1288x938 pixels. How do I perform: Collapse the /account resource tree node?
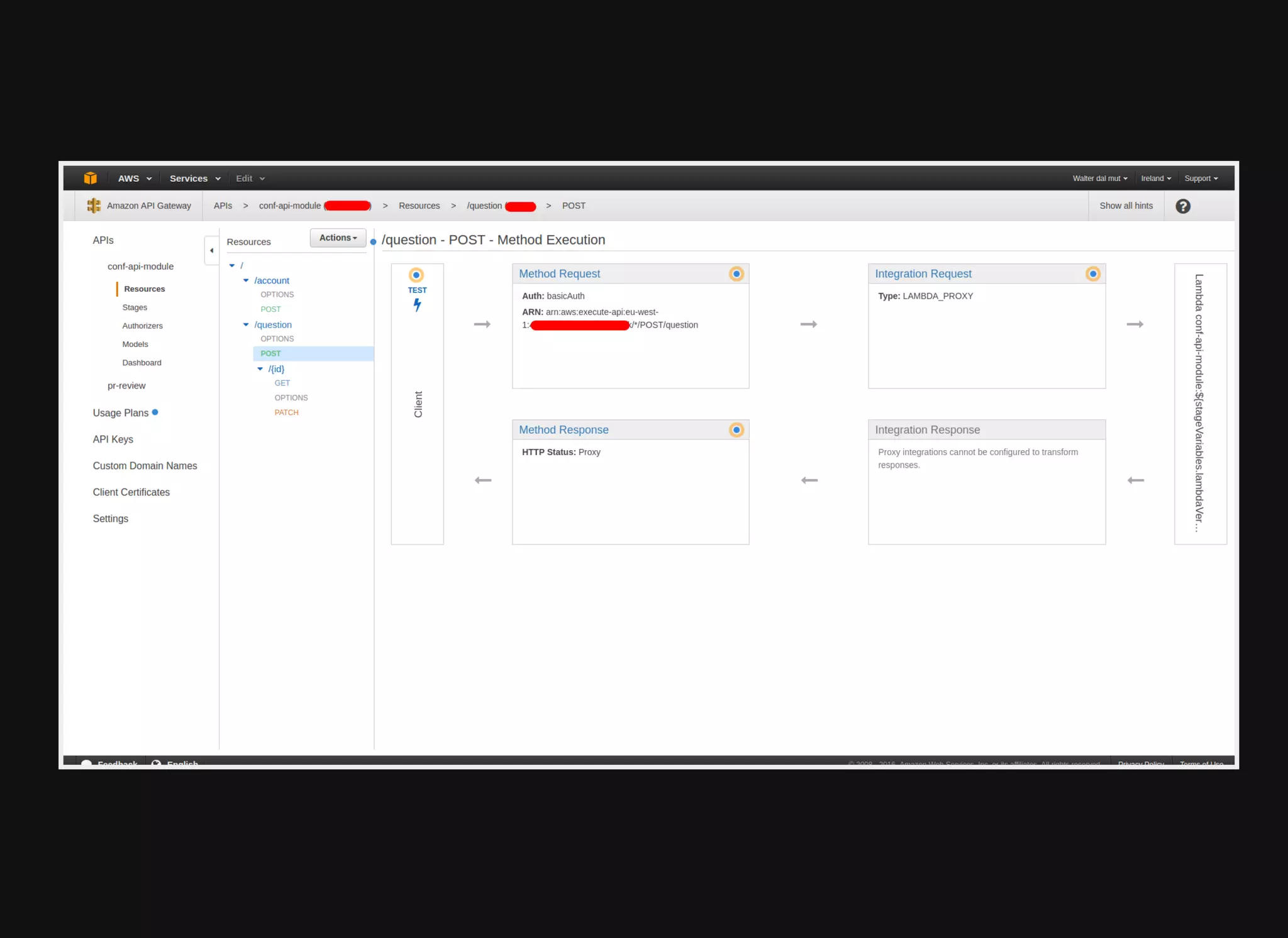246,280
